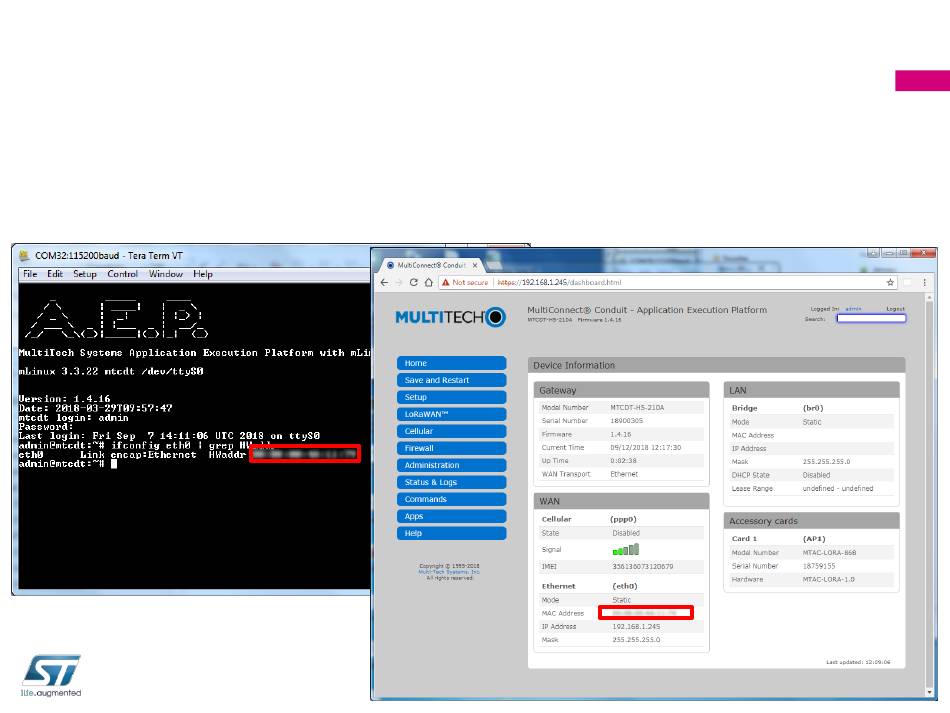
Task: Open the Window menu in Tera Term
Action: coord(166,274)
